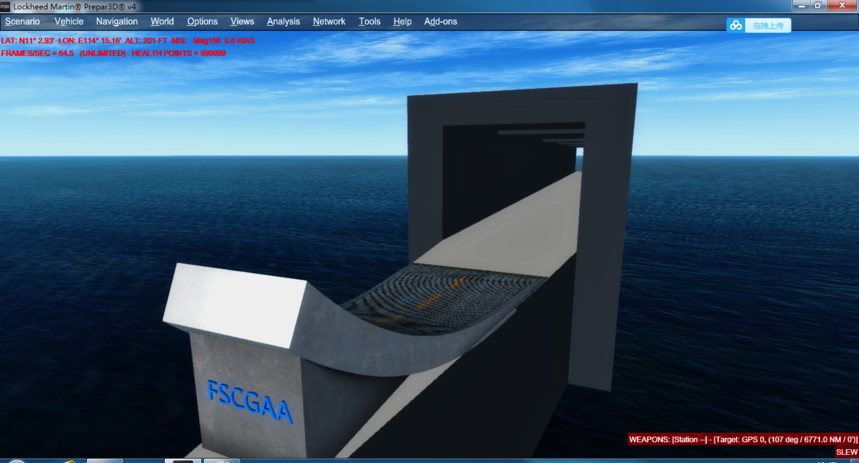Click the 'FRAMES/SEC = 64.5' text

click(37, 53)
